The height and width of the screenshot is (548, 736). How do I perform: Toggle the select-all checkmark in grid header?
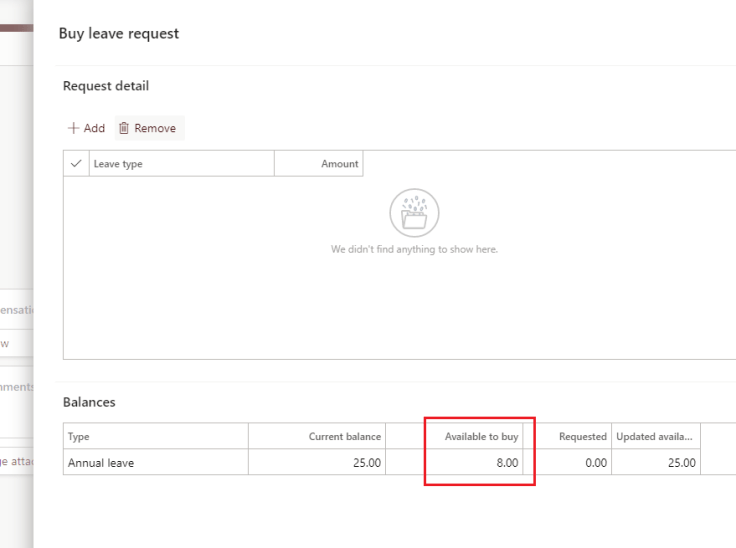coord(76,164)
